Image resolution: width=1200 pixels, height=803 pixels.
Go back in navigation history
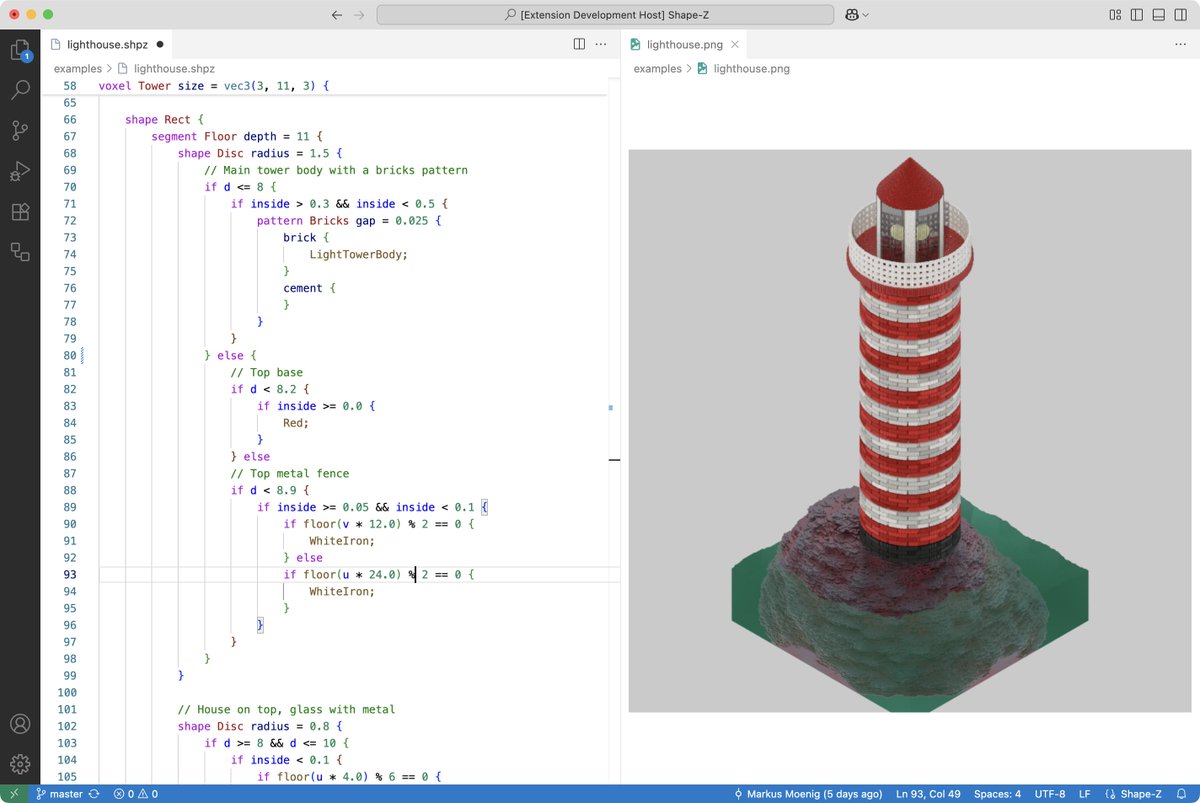tap(336, 15)
